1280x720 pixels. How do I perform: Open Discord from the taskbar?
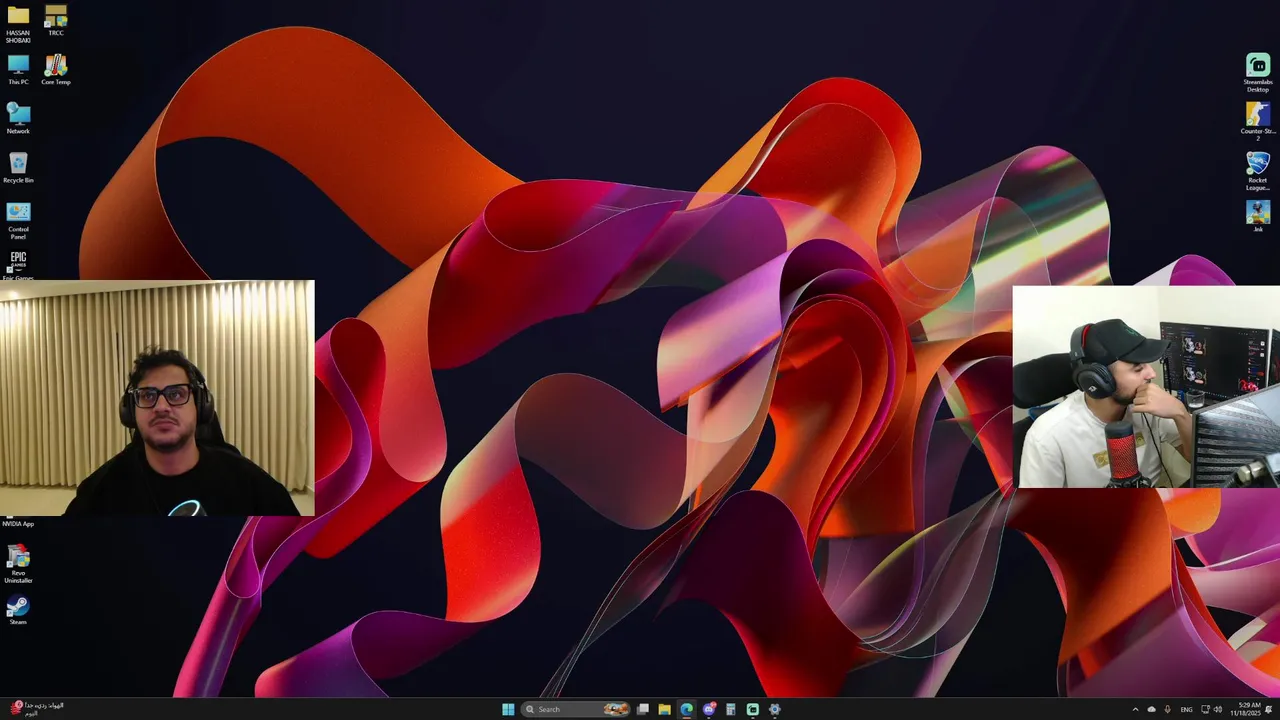(x=709, y=709)
